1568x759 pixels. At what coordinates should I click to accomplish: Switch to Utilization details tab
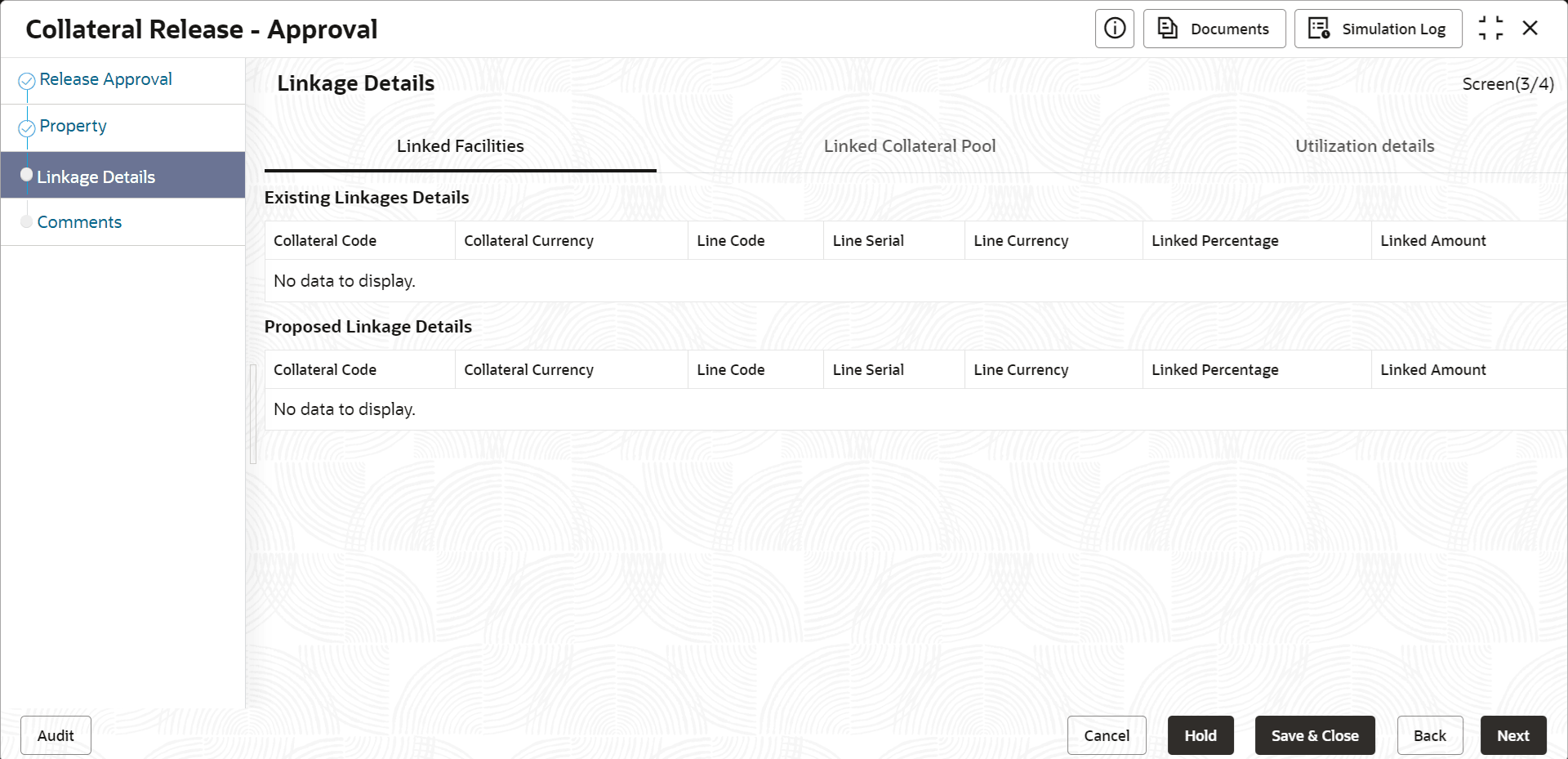(1364, 146)
